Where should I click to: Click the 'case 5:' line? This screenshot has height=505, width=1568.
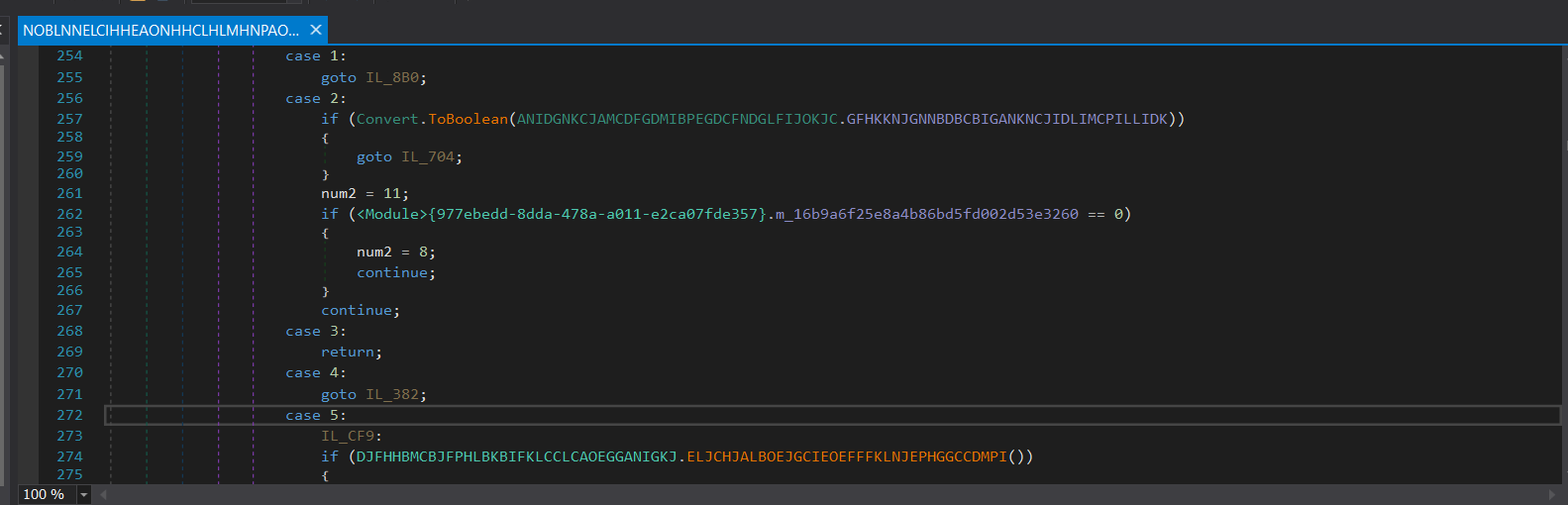[316, 416]
